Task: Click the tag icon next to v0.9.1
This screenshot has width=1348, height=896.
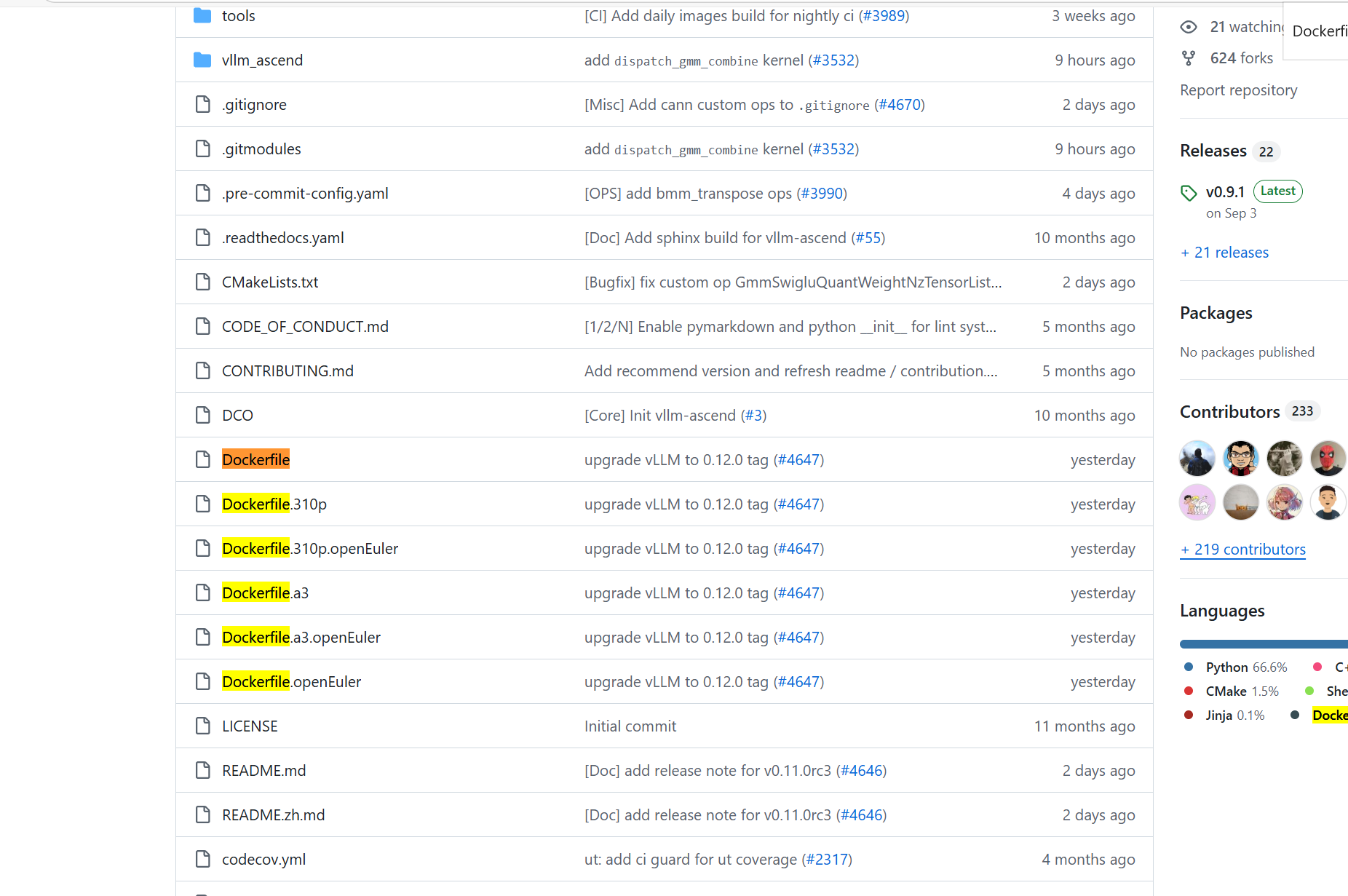Action: [1189, 193]
